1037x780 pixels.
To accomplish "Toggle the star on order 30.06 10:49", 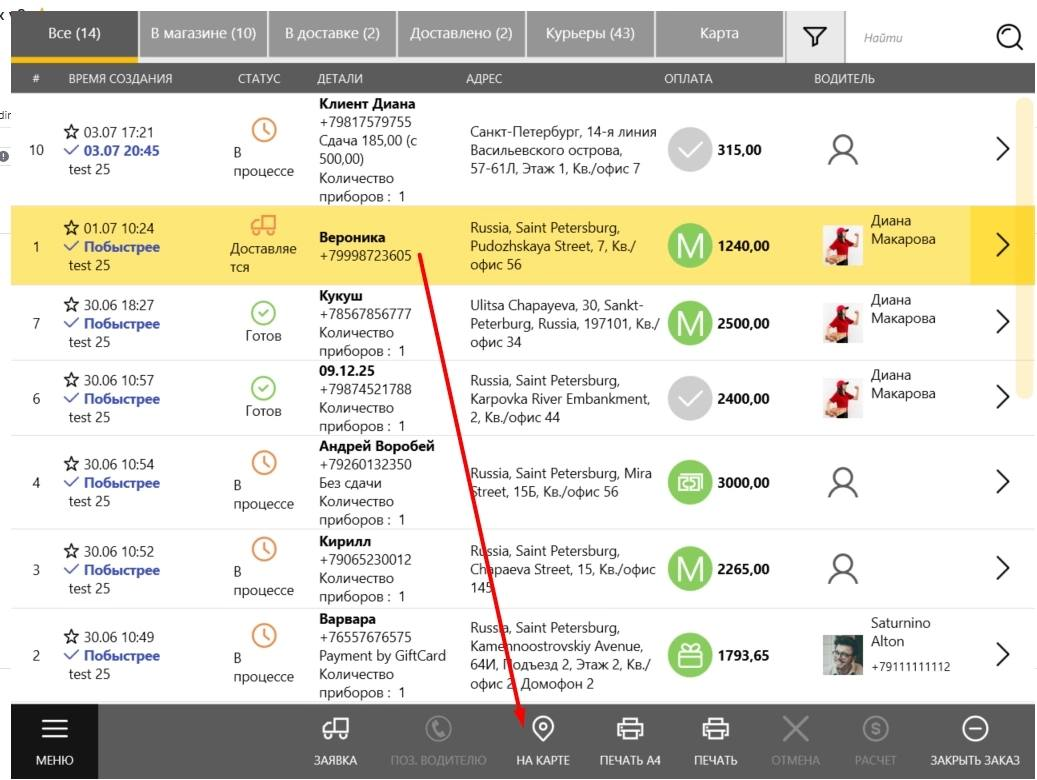I will click(x=71, y=636).
